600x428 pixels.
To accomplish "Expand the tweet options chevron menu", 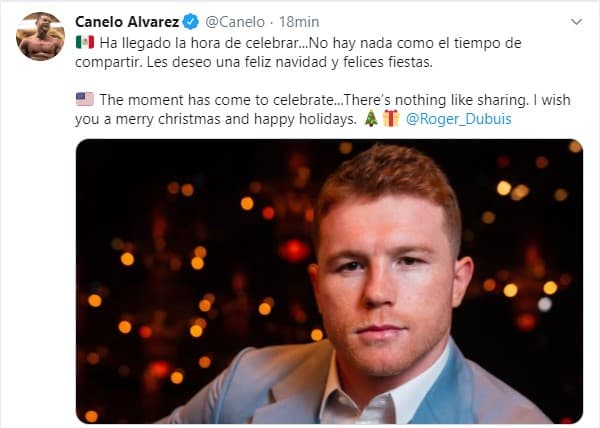I will [575, 21].
